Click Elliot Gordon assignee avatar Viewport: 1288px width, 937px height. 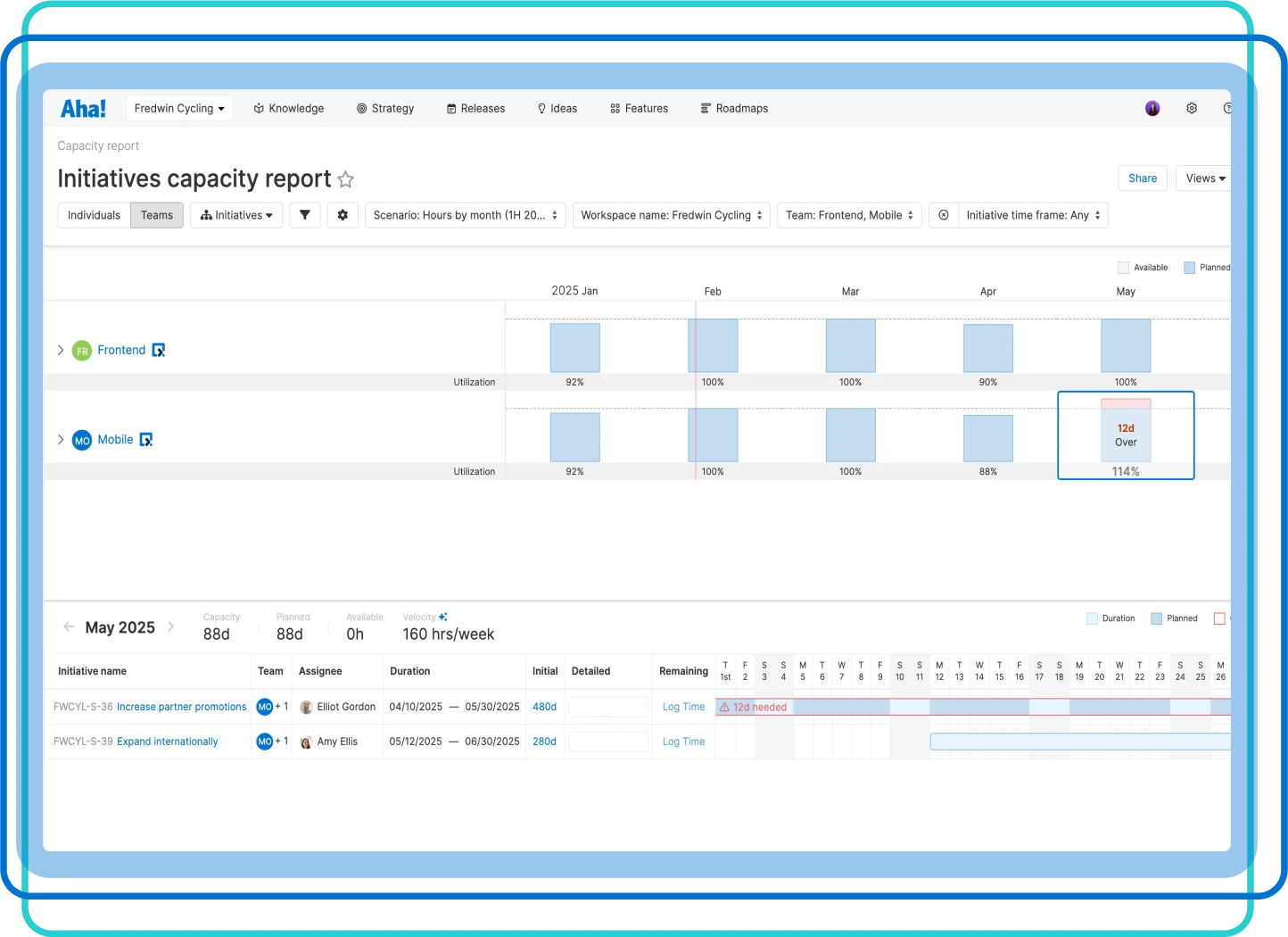click(306, 707)
